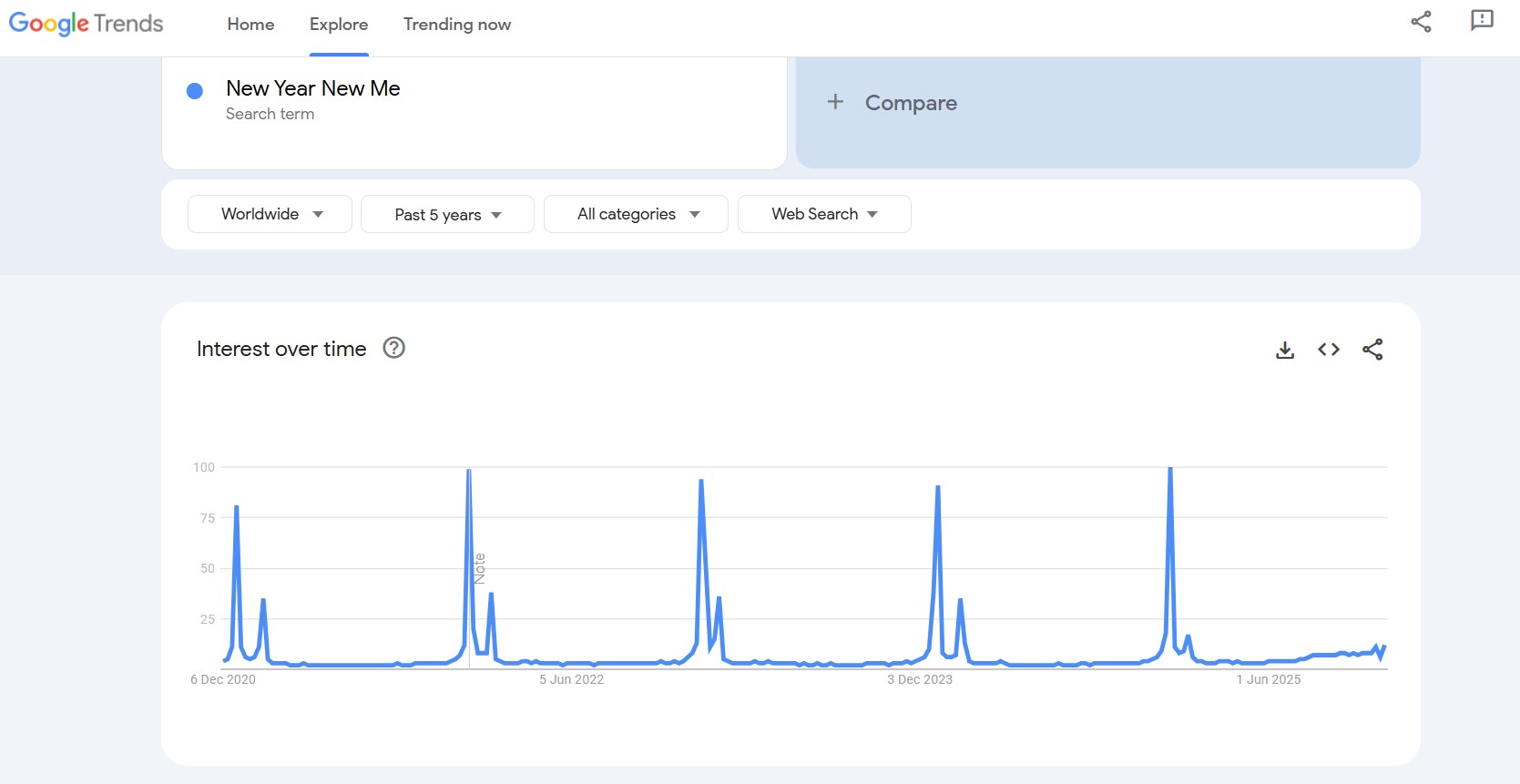Open the help icon beside Interest over time
Screen dimensions: 1520x784
(393, 348)
